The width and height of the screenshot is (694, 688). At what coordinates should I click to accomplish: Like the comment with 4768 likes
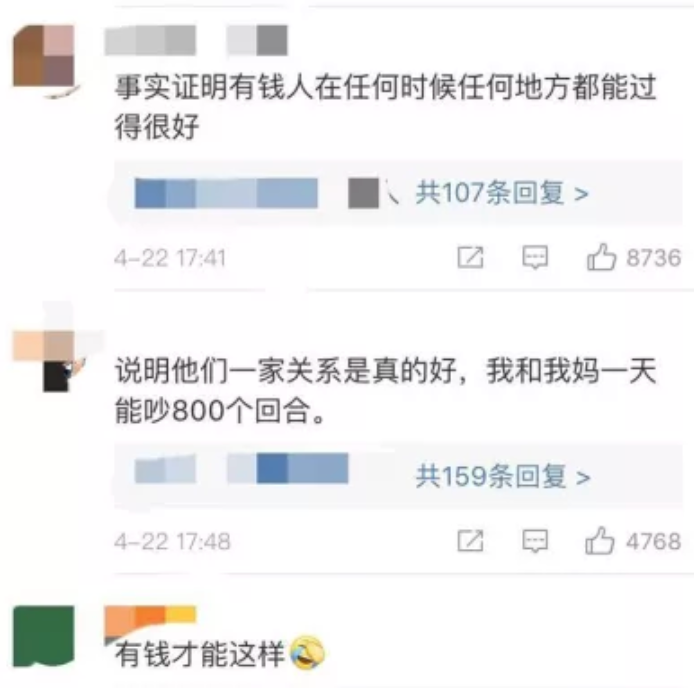coord(600,541)
